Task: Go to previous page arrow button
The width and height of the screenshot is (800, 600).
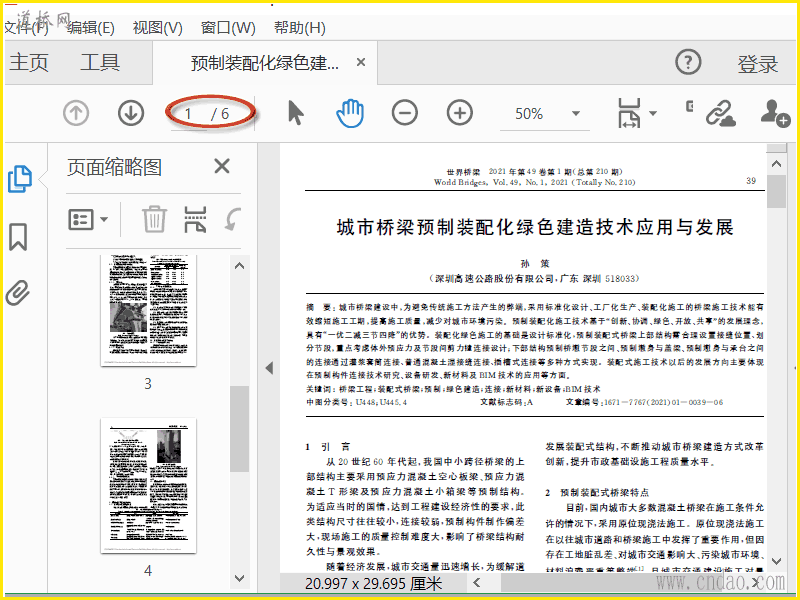Action: pyautogui.click(x=76, y=113)
